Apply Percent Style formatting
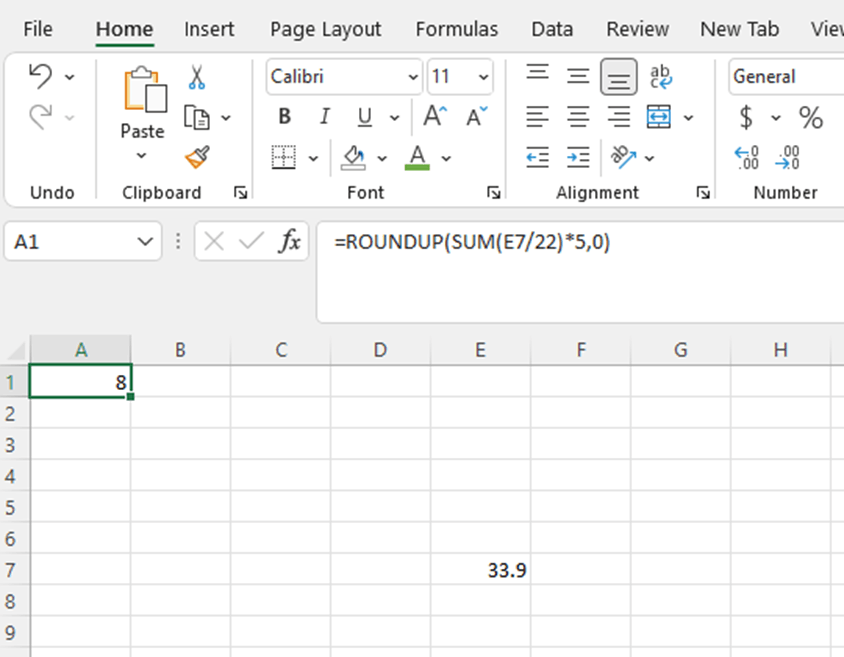 [x=810, y=117]
